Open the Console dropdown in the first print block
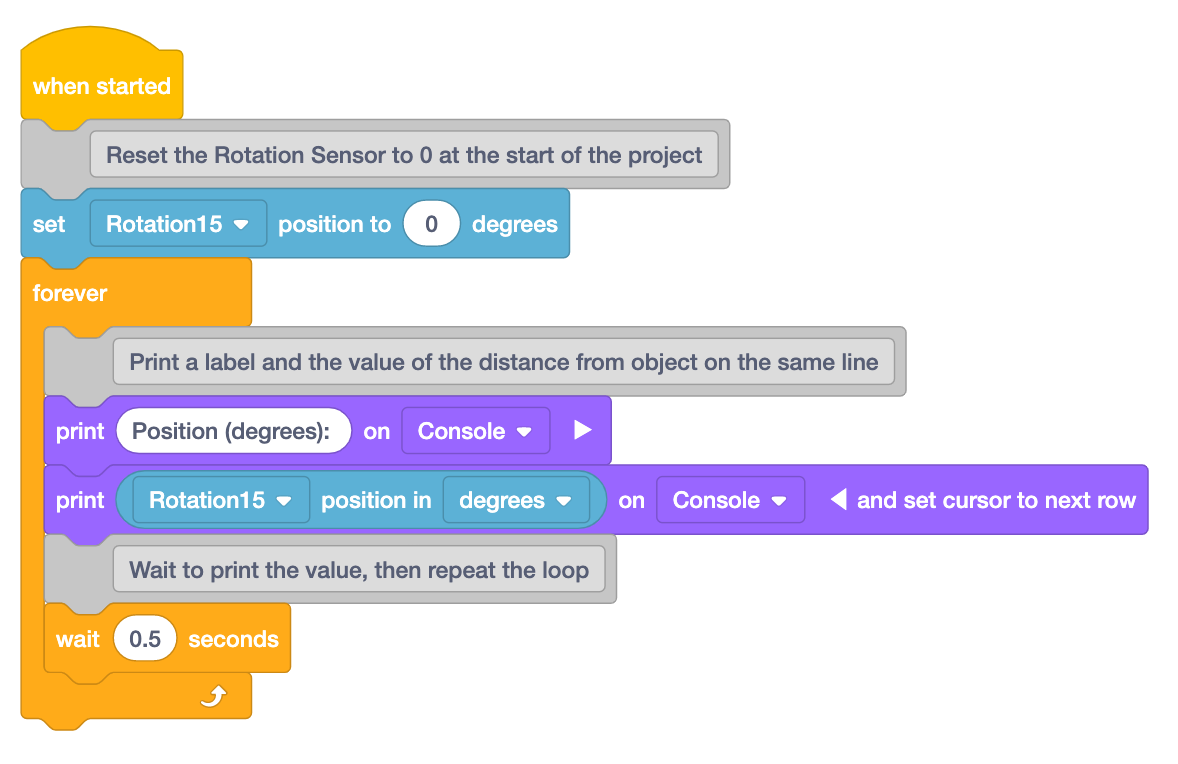Viewport: 1178px width, 764px height. click(475, 430)
